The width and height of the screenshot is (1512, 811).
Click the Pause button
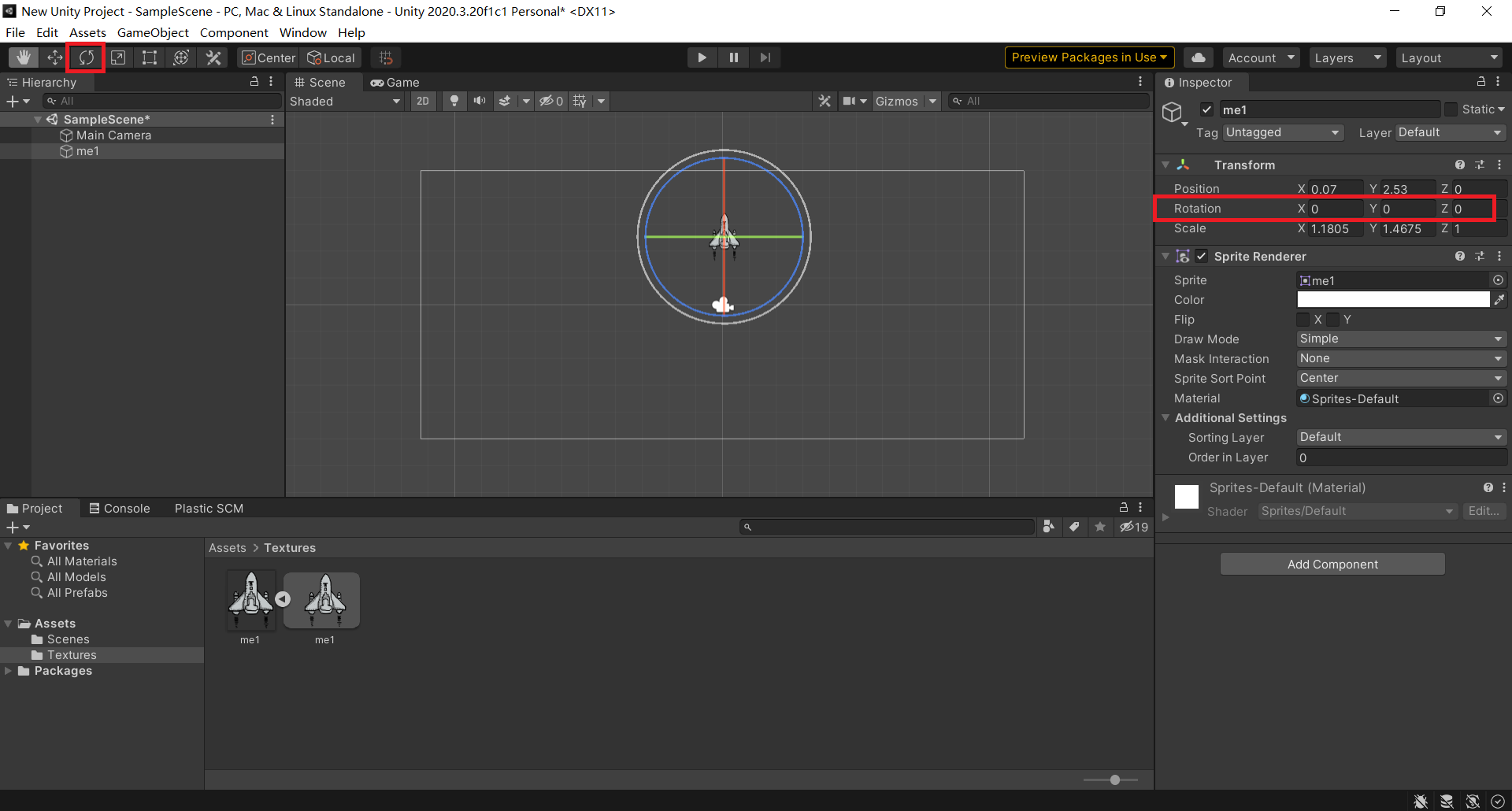[733, 57]
